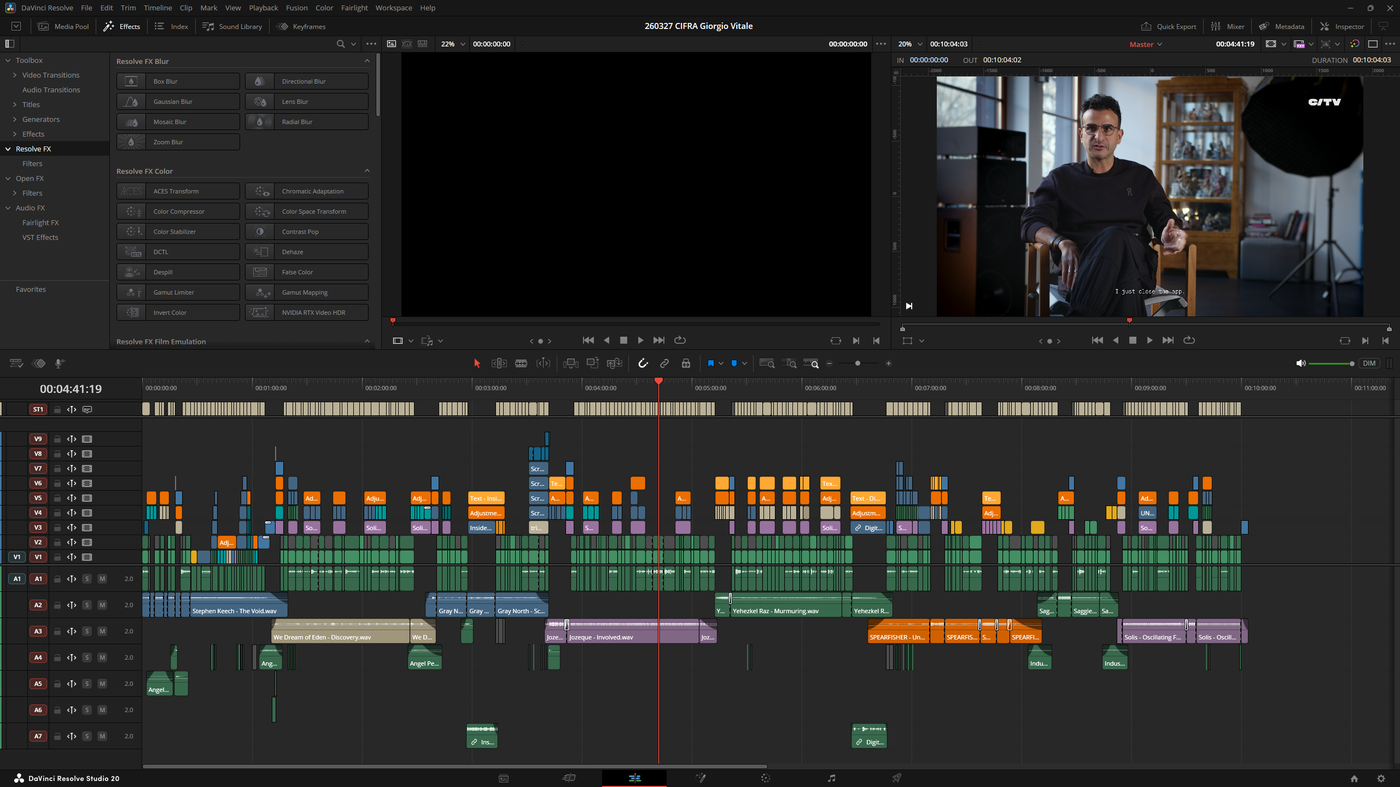
Task: Open the Keyframes panel
Action: click(300, 26)
